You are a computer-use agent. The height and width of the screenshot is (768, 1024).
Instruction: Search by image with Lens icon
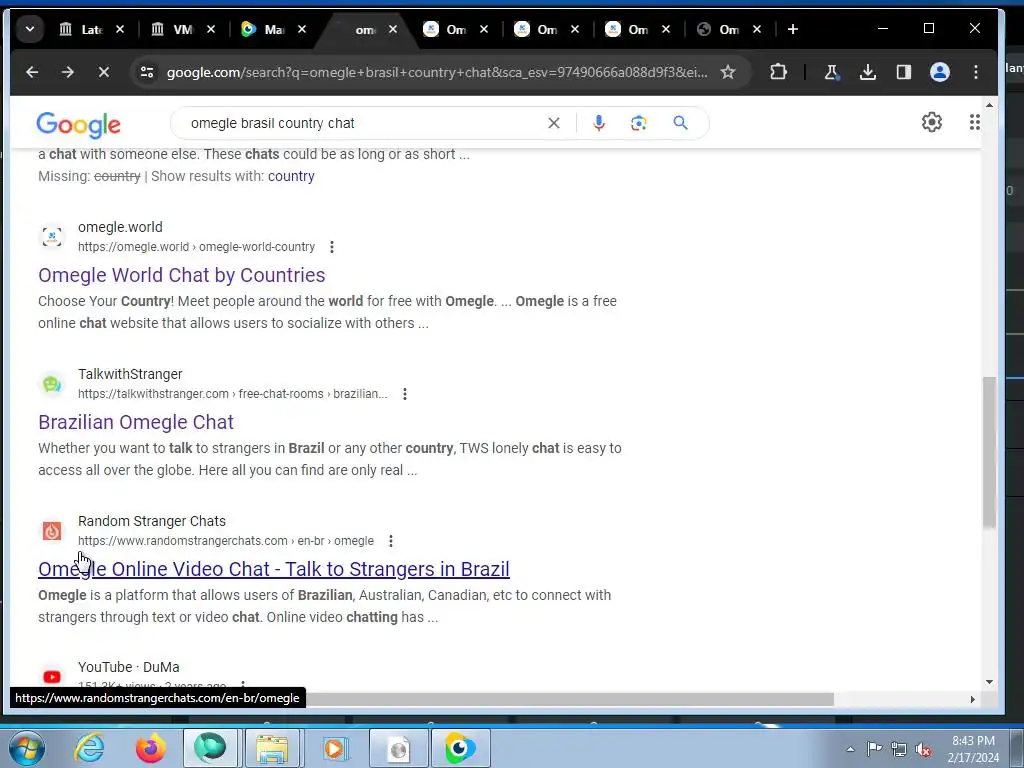pos(639,123)
